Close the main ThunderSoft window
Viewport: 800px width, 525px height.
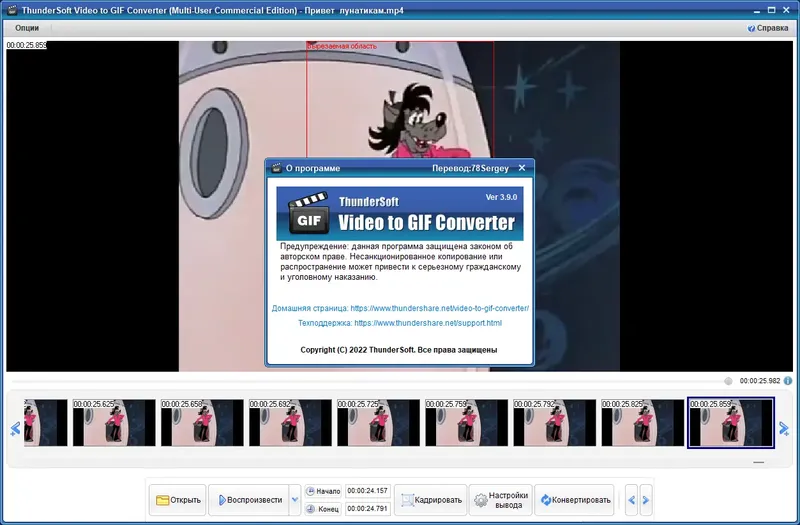click(x=786, y=10)
